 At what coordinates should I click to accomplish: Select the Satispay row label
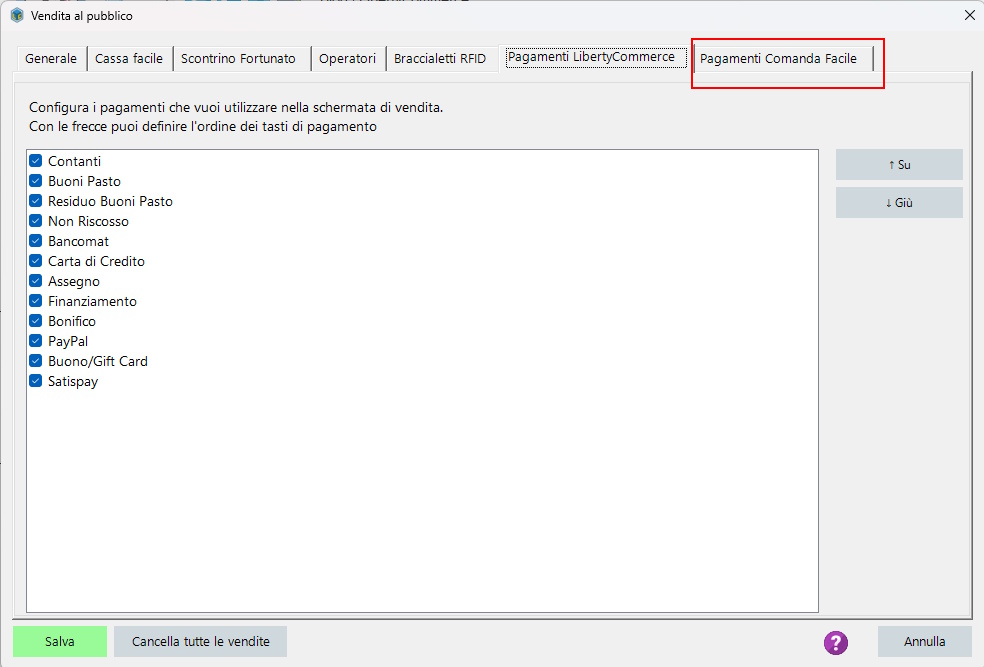73,382
